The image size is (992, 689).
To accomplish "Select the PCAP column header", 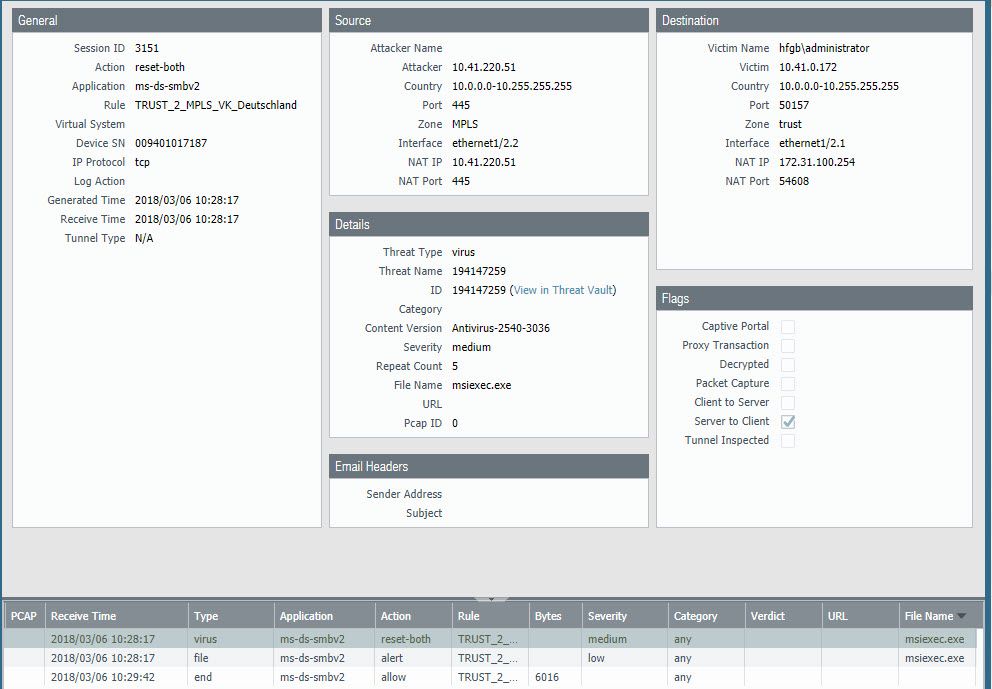I will [x=24, y=616].
